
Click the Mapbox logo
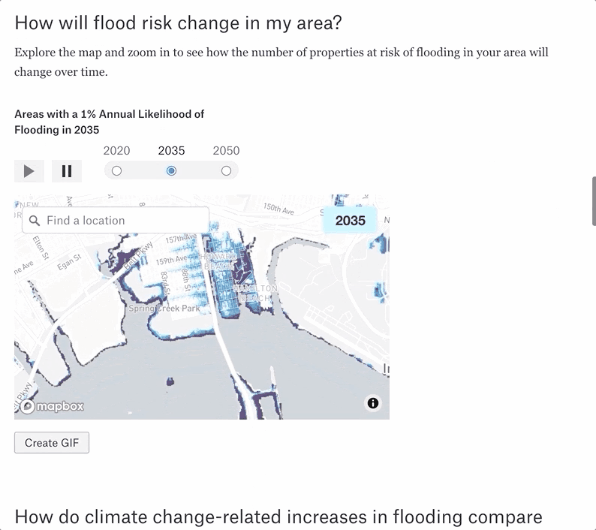(52, 406)
